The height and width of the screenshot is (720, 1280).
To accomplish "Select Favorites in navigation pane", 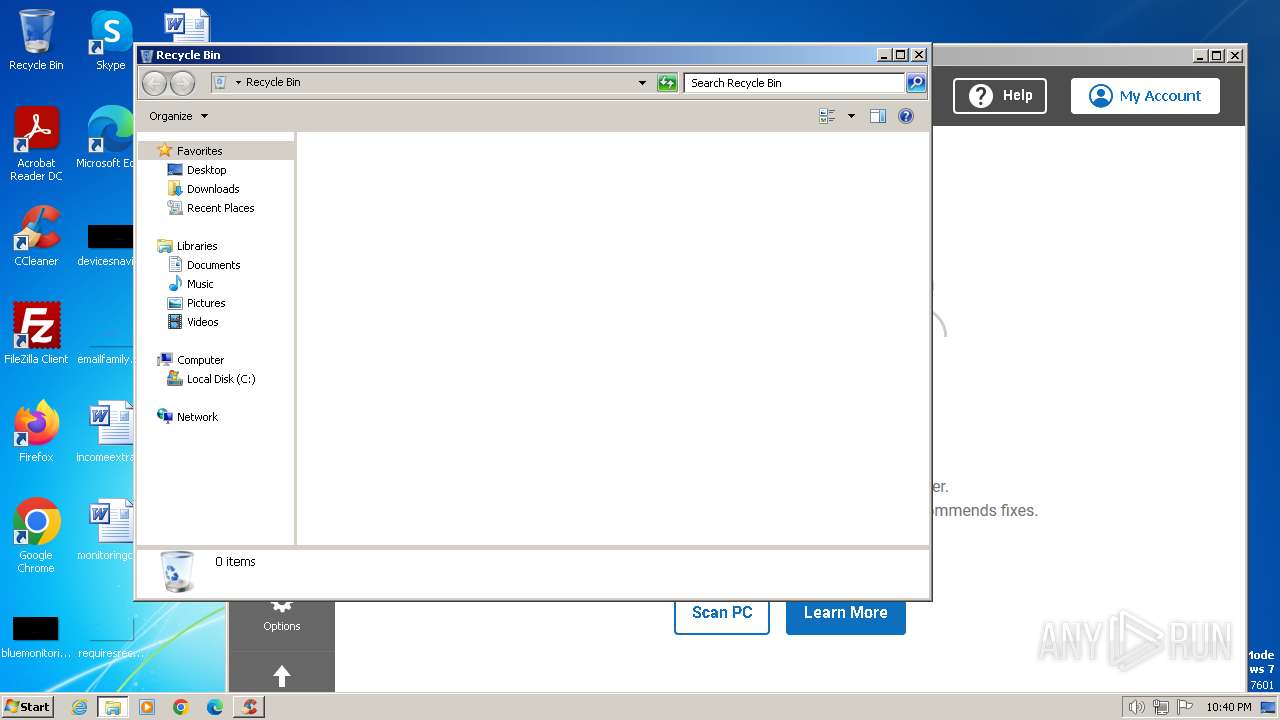I will coord(199,151).
